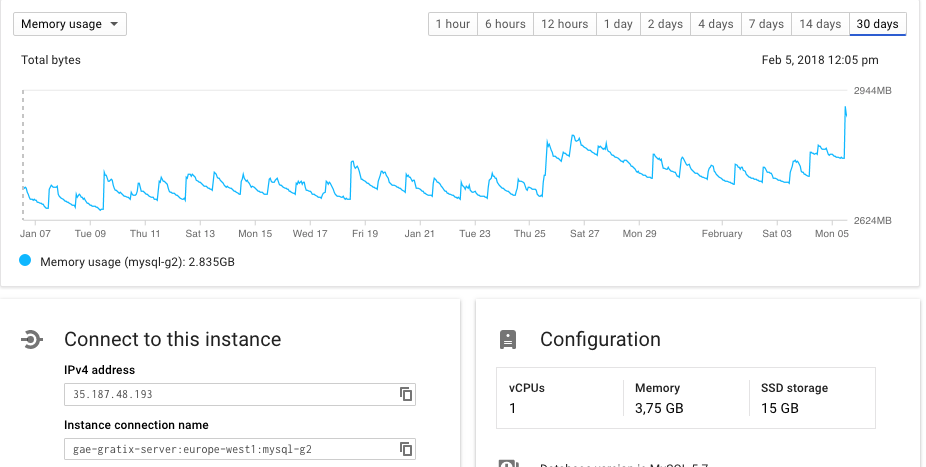The height and width of the screenshot is (467, 926).
Task: Choose the 12 hours time range
Action: 565,24
